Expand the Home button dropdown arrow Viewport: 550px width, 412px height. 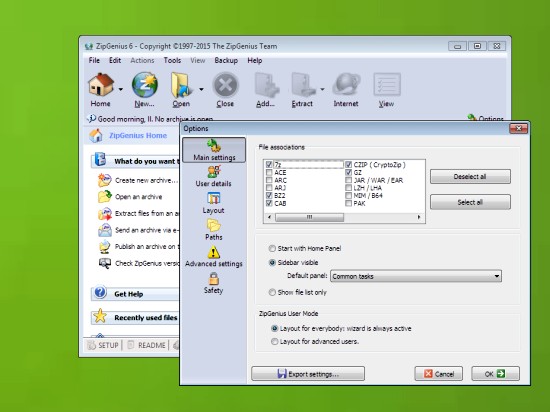coord(120,89)
